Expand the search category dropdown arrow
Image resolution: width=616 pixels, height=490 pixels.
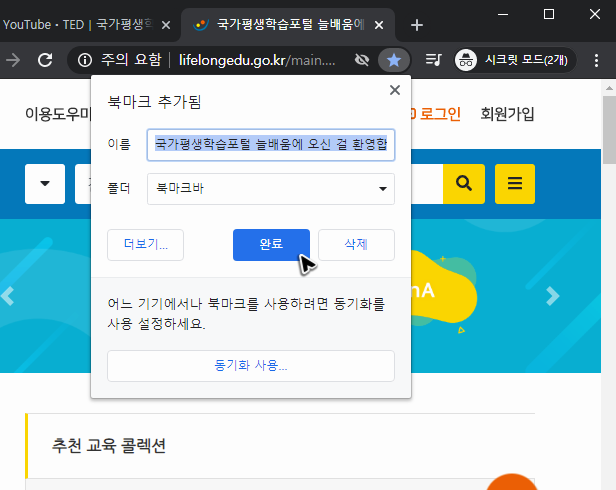[45, 184]
